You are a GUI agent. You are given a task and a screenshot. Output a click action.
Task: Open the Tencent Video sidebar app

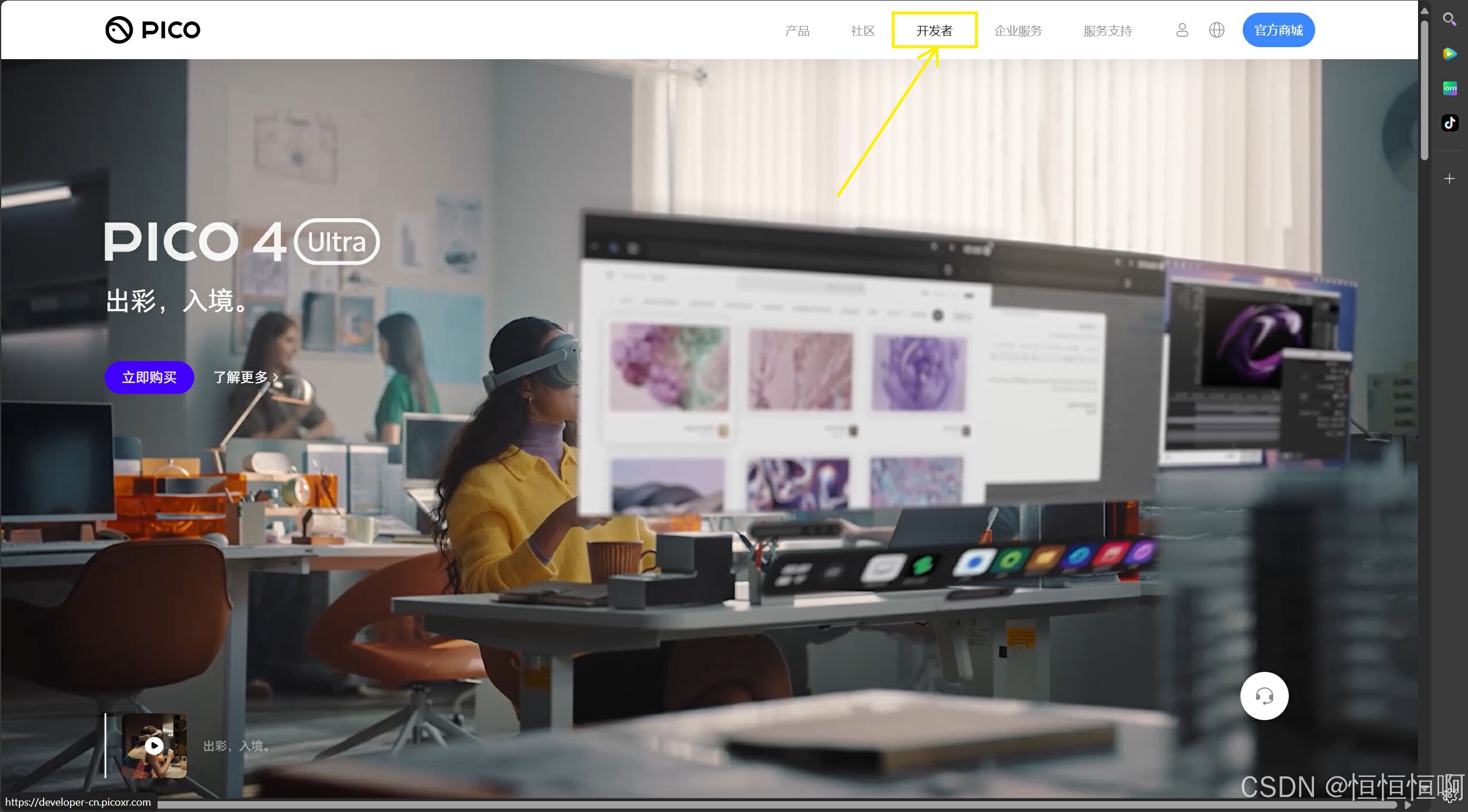tap(1450, 54)
